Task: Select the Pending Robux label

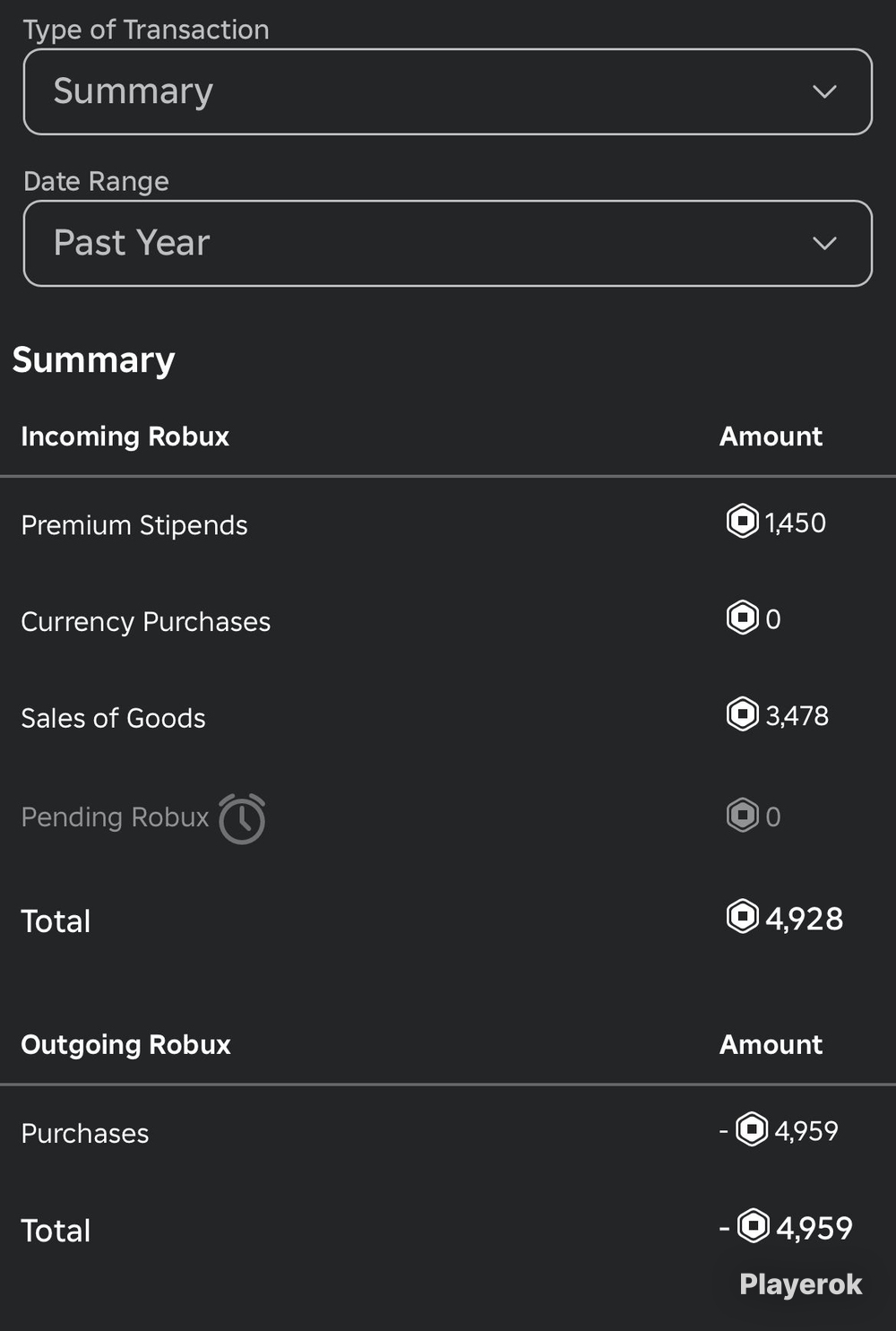Action: [x=115, y=817]
